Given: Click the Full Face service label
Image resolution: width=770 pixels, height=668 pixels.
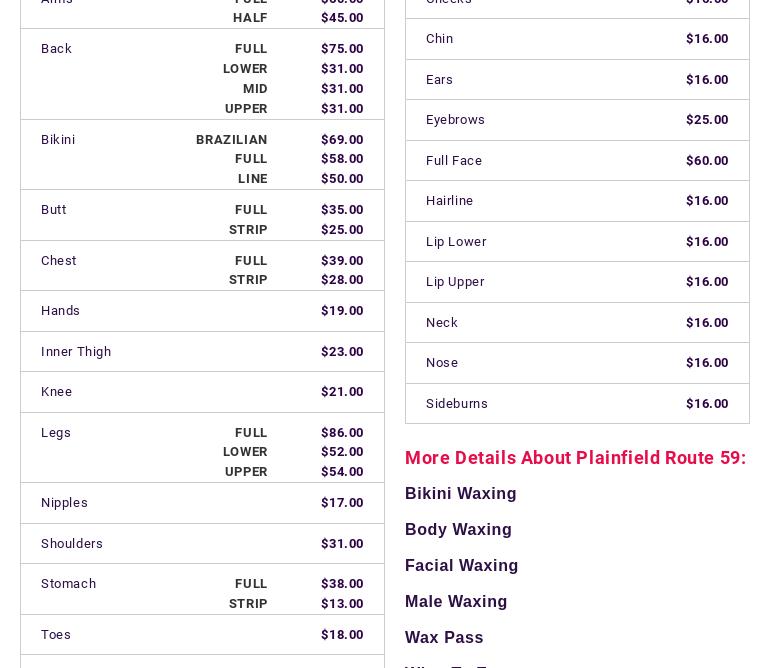Looking at the screenshot, I should [454, 160].
